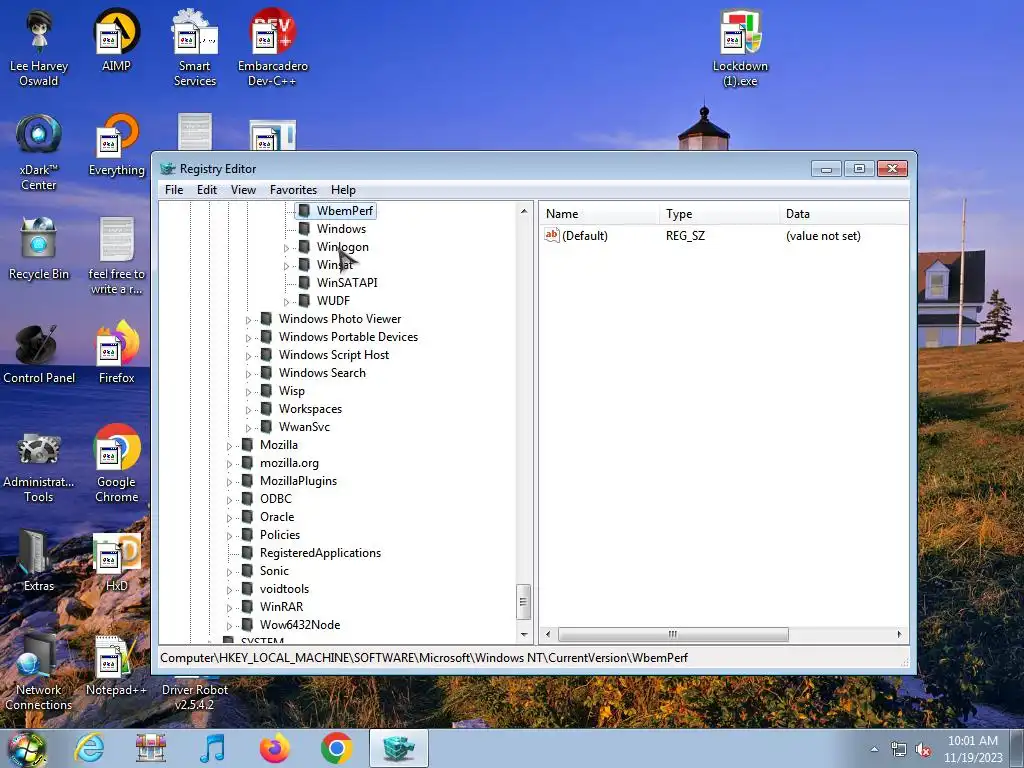The height and width of the screenshot is (768, 1024).
Task: Expand the Winlogon registry key
Action: coord(286,248)
